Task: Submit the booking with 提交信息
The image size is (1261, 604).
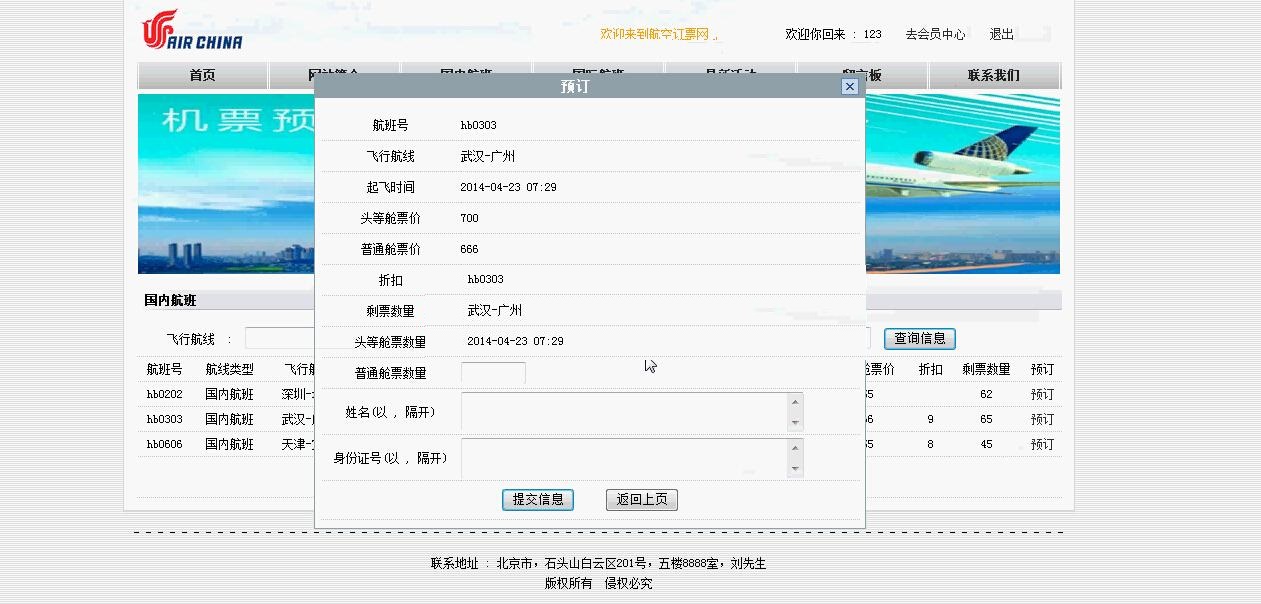Action: 538,500
